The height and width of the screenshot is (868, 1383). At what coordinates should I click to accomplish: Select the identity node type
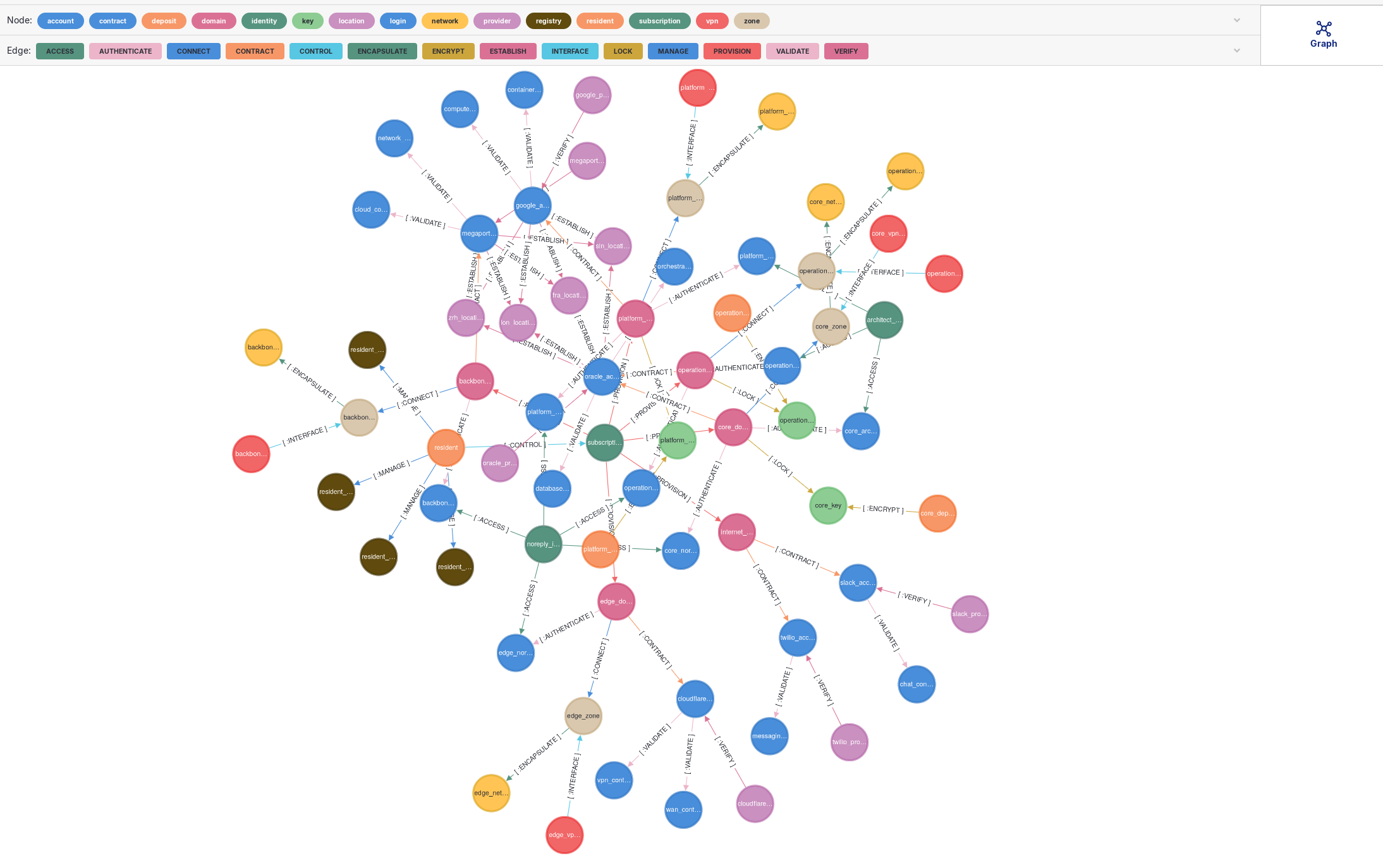264,20
